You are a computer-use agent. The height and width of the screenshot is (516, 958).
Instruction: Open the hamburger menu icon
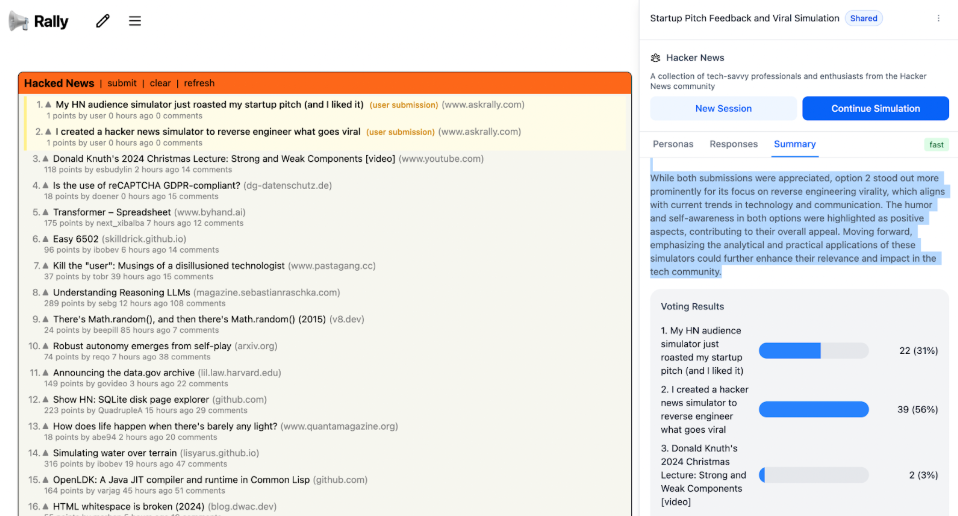coord(135,21)
